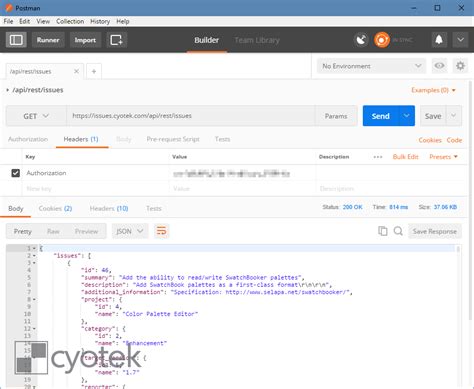This screenshot has width=474, height=389.
Task: Click the interceptor satellite icon
Action: [361, 40]
